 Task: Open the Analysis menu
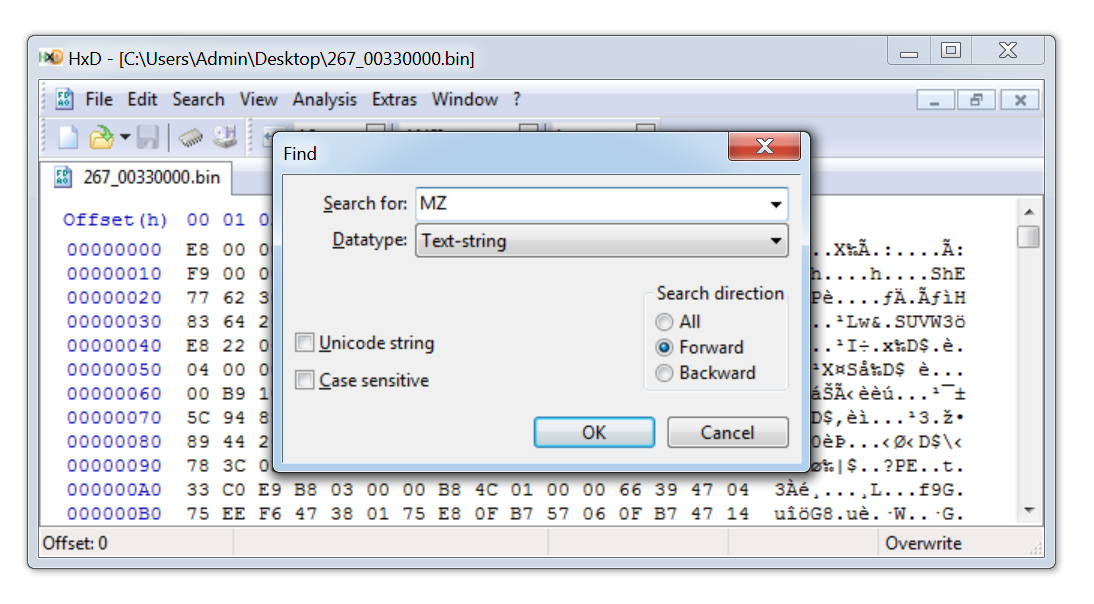pos(324,99)
